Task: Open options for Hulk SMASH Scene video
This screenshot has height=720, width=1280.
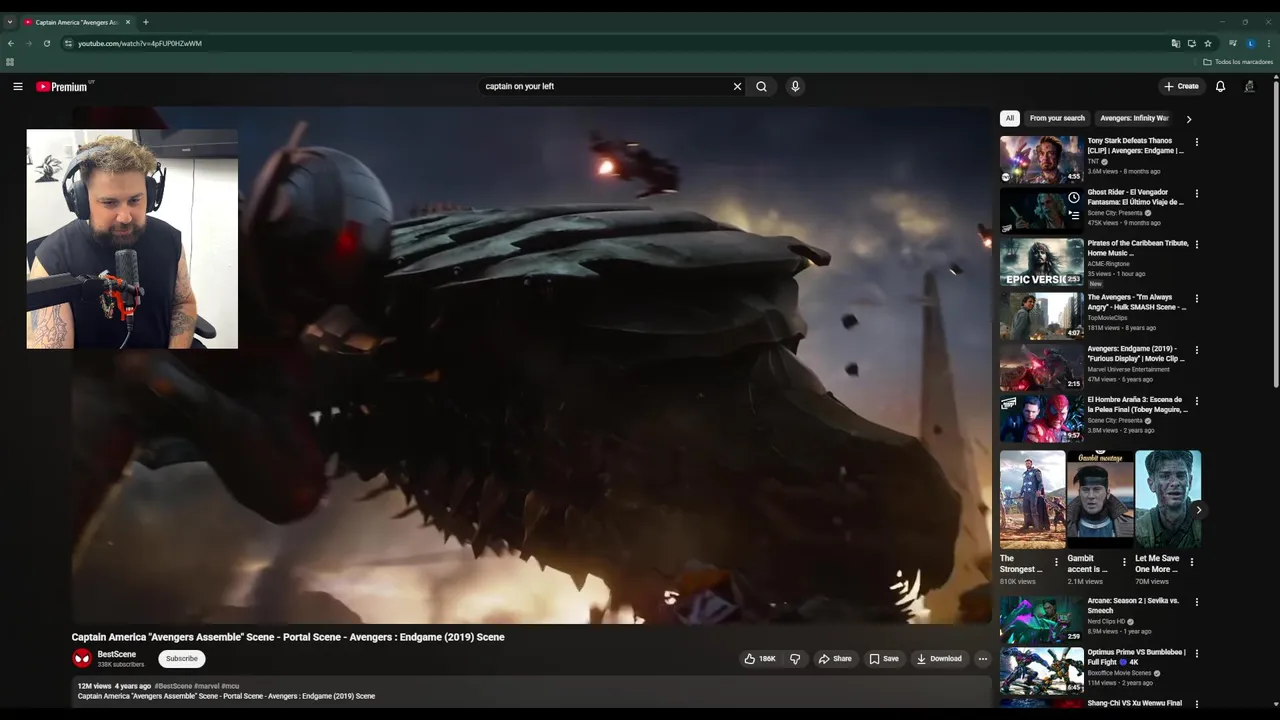Action: click(1196, 298)
